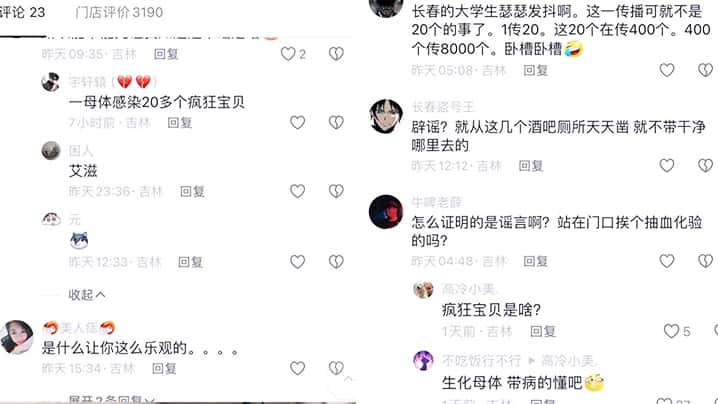Reply to '疯狂宝贝是啥?' comment

(543, 331)
